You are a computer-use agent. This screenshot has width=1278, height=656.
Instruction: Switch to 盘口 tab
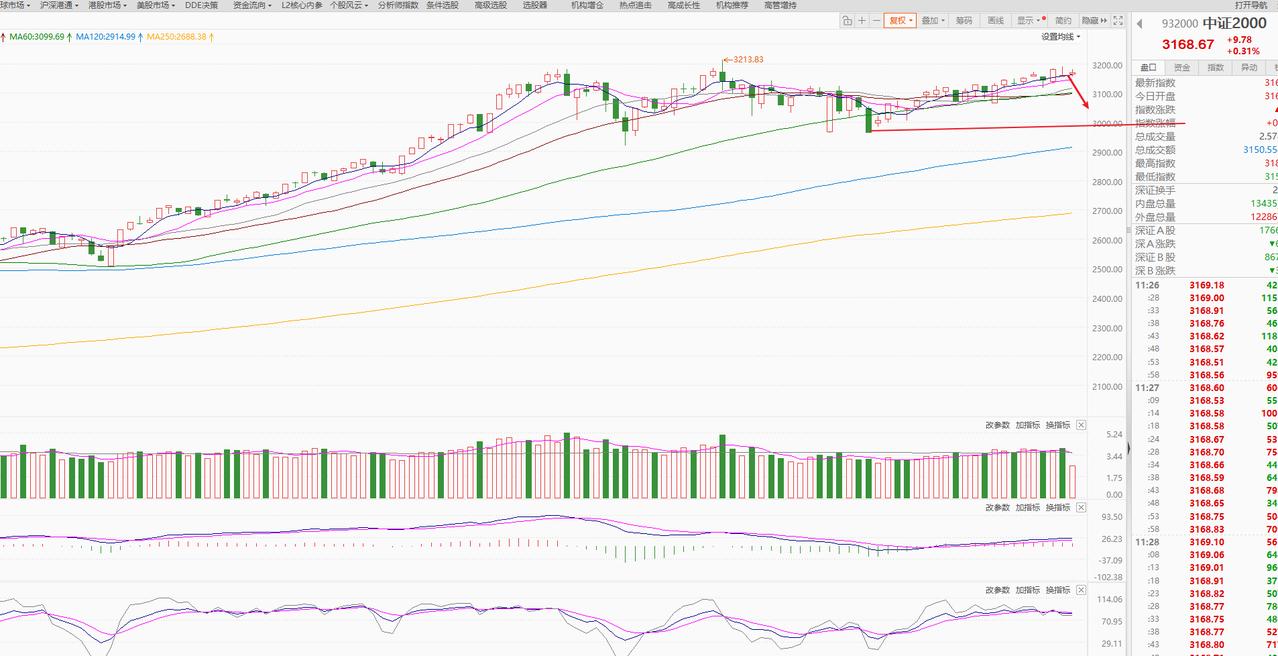1149,67
